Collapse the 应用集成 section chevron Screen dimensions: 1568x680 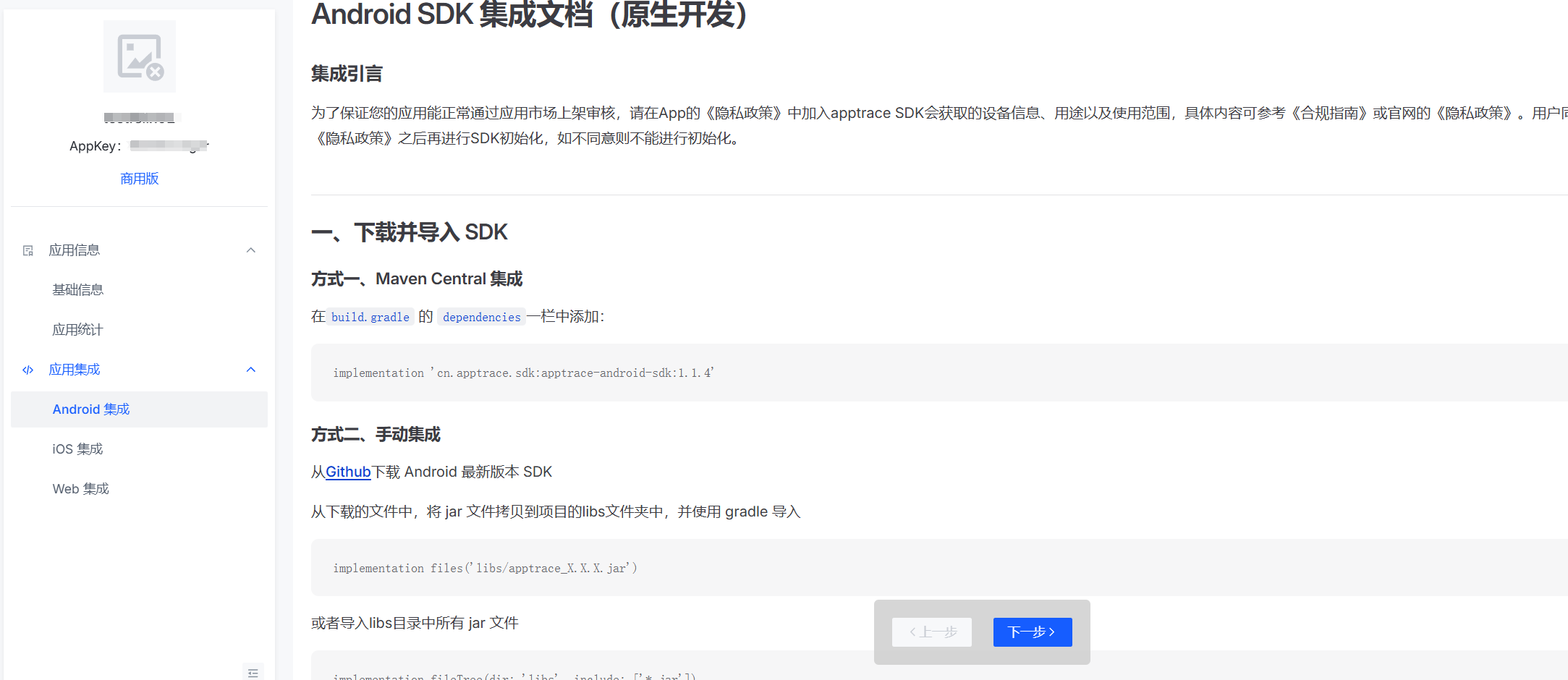251,370
